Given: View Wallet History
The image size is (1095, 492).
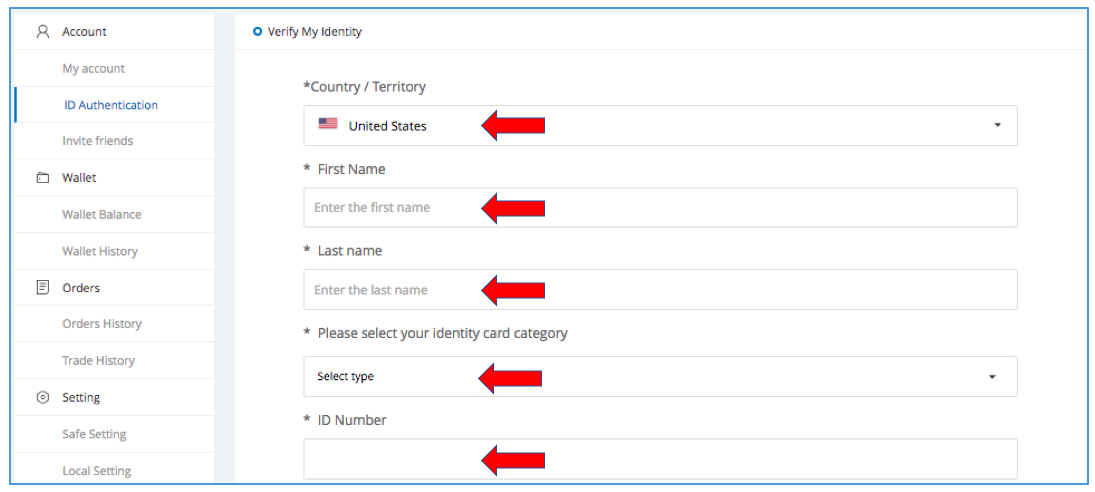Looking at the screenshot, I should pyautogui.click(x=100, y=251).
